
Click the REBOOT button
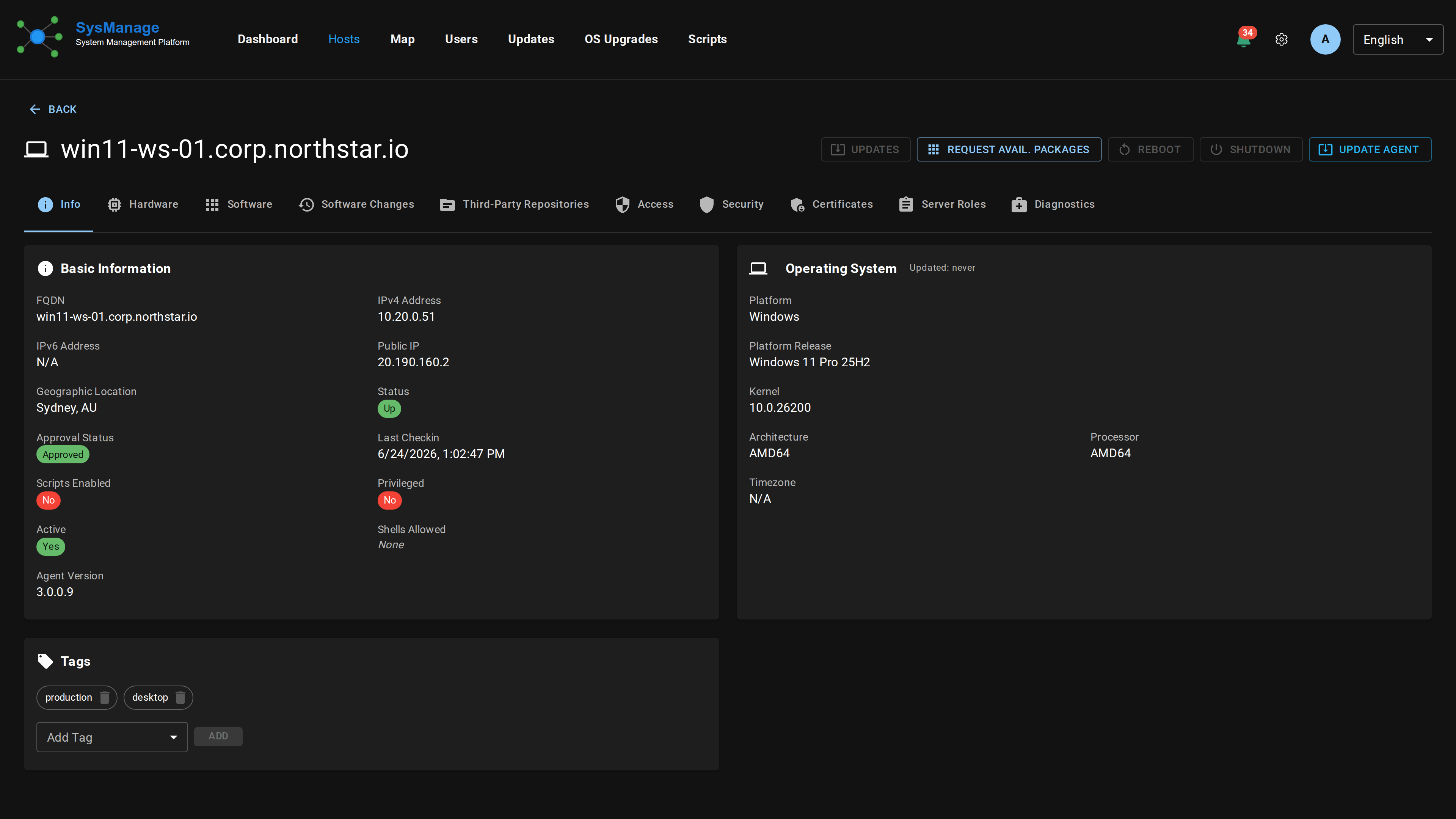click(1150, 149)
